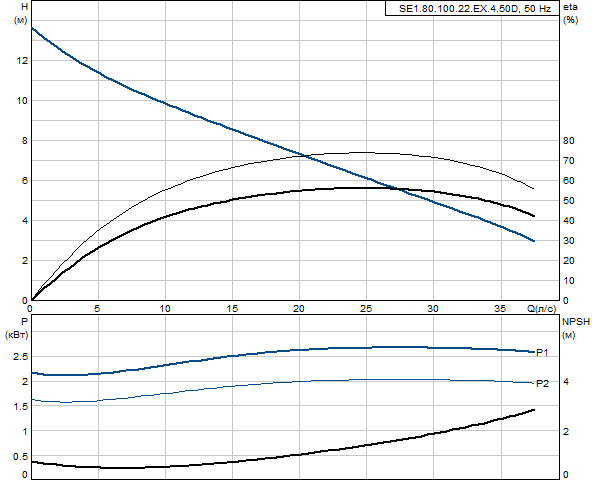Click the 50 tick on efficiency axis
This screenshot has height=480, width=592.
pos(568,201)
